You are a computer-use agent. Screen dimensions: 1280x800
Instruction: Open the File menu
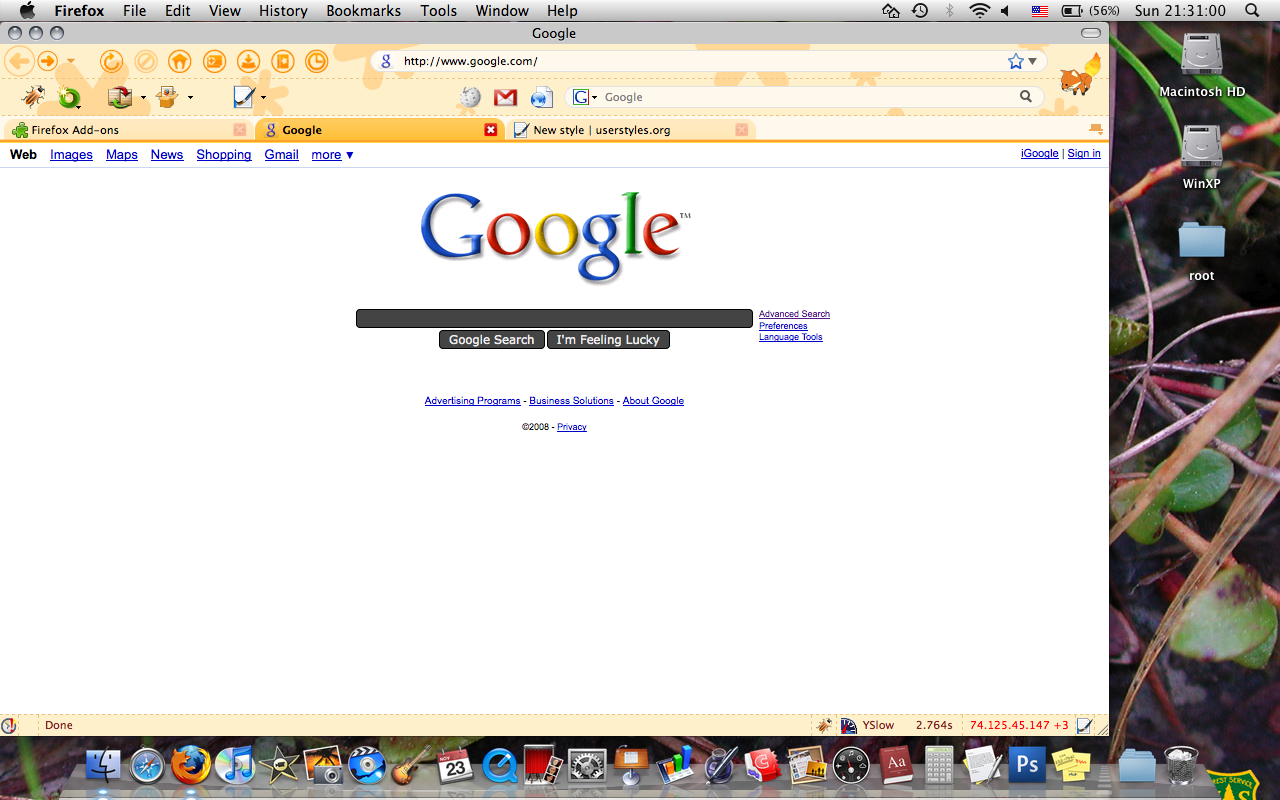point(134,11)
